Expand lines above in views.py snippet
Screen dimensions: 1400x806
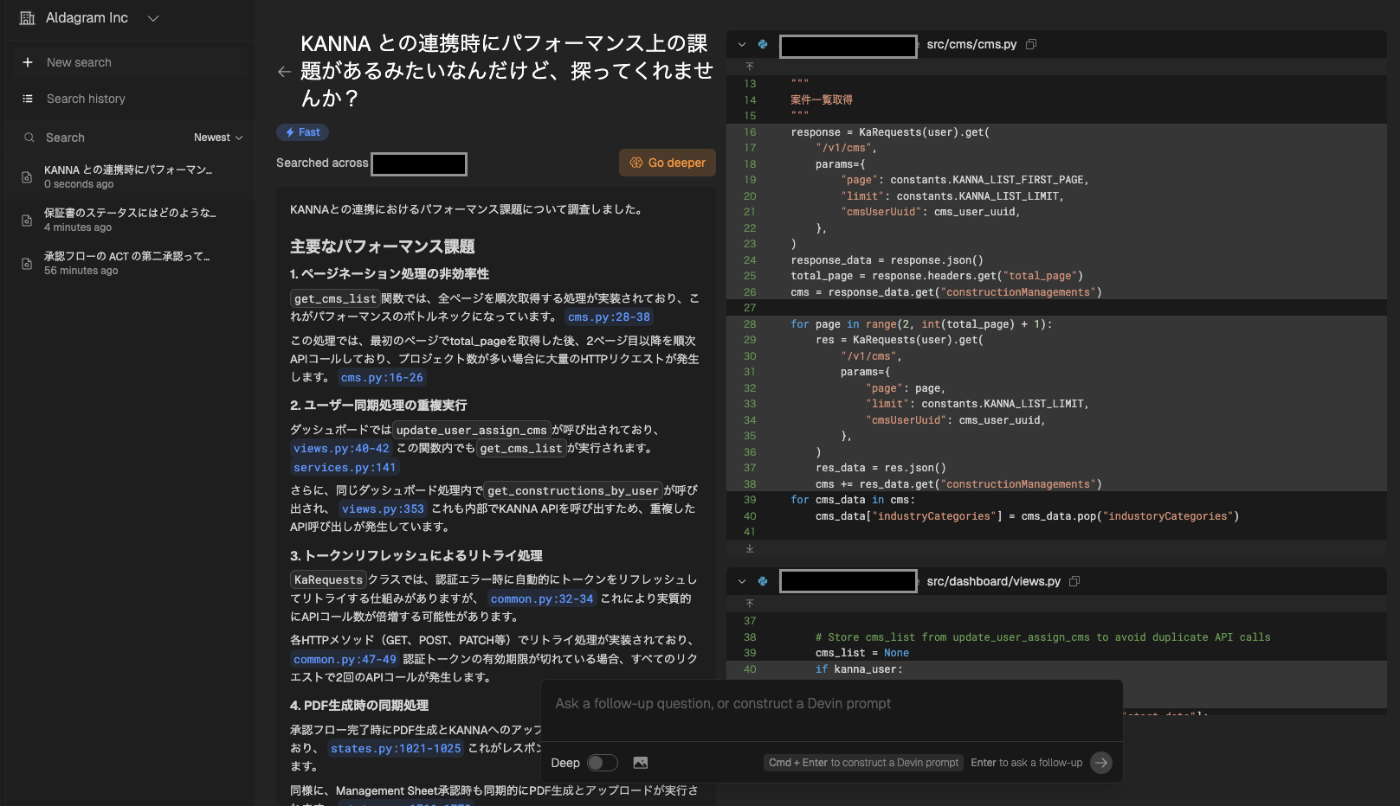coord(749,603)
